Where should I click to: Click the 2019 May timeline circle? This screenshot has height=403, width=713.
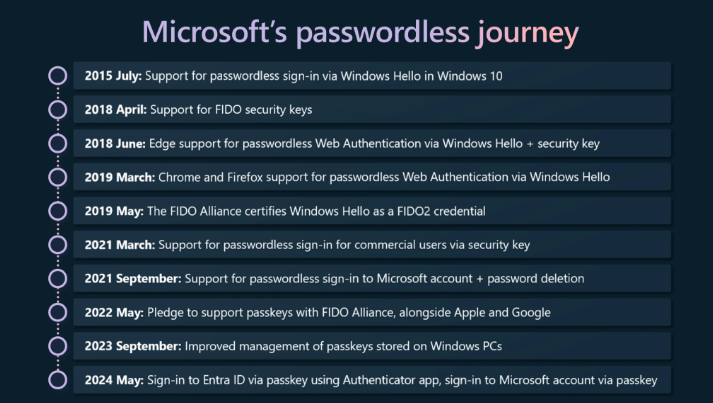point(58,211)
